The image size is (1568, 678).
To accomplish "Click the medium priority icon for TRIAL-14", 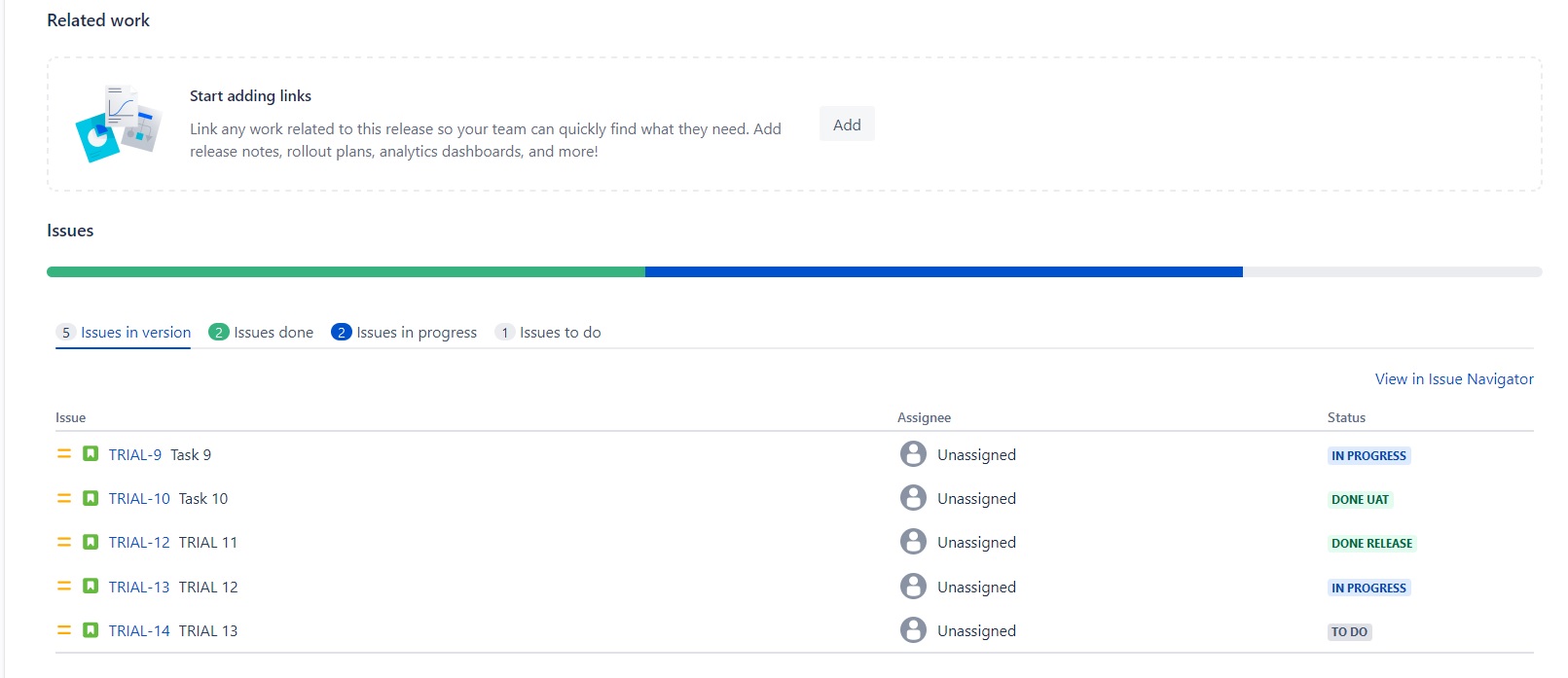I will [x=64, y=630].
